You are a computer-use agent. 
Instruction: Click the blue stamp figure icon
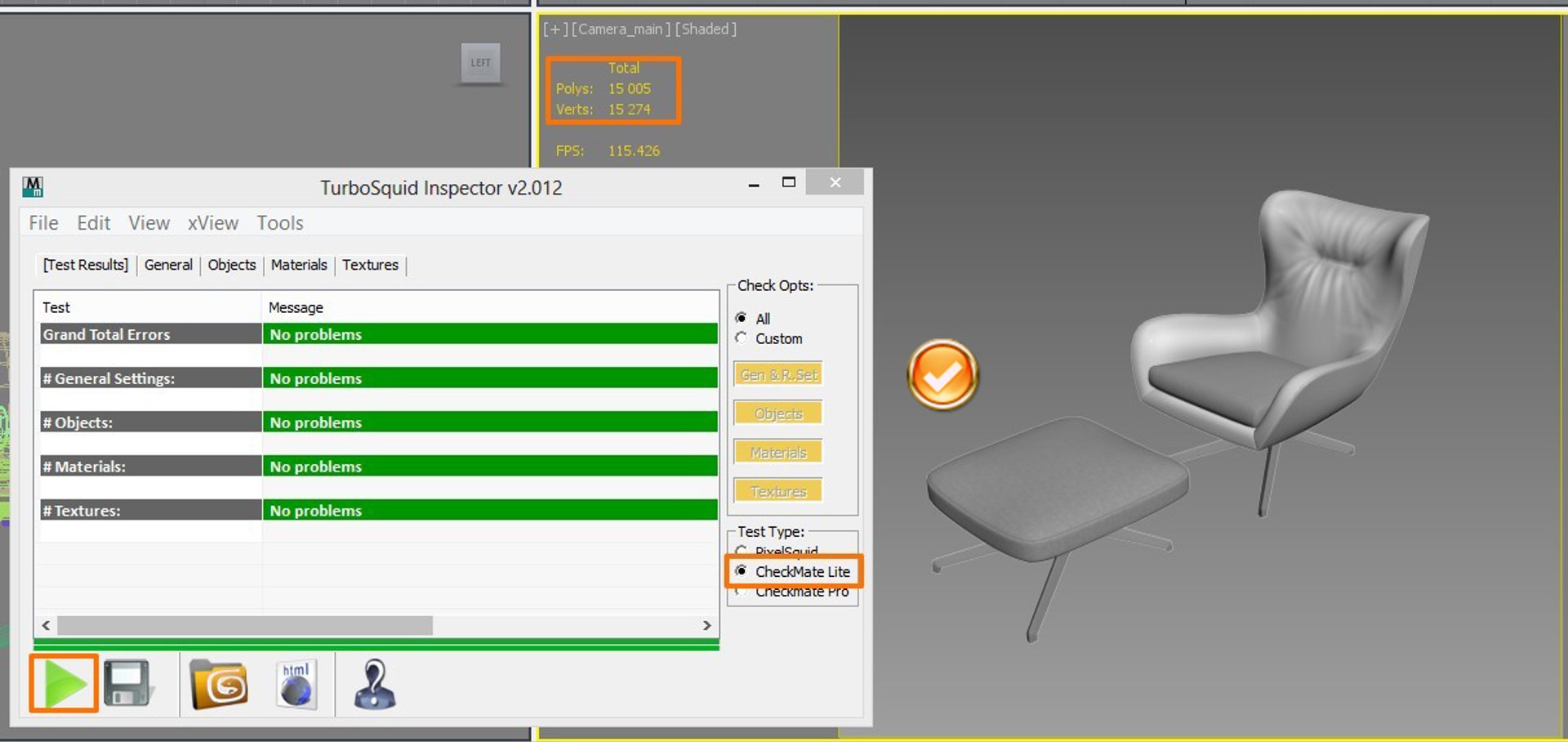[x=375, y=684]
